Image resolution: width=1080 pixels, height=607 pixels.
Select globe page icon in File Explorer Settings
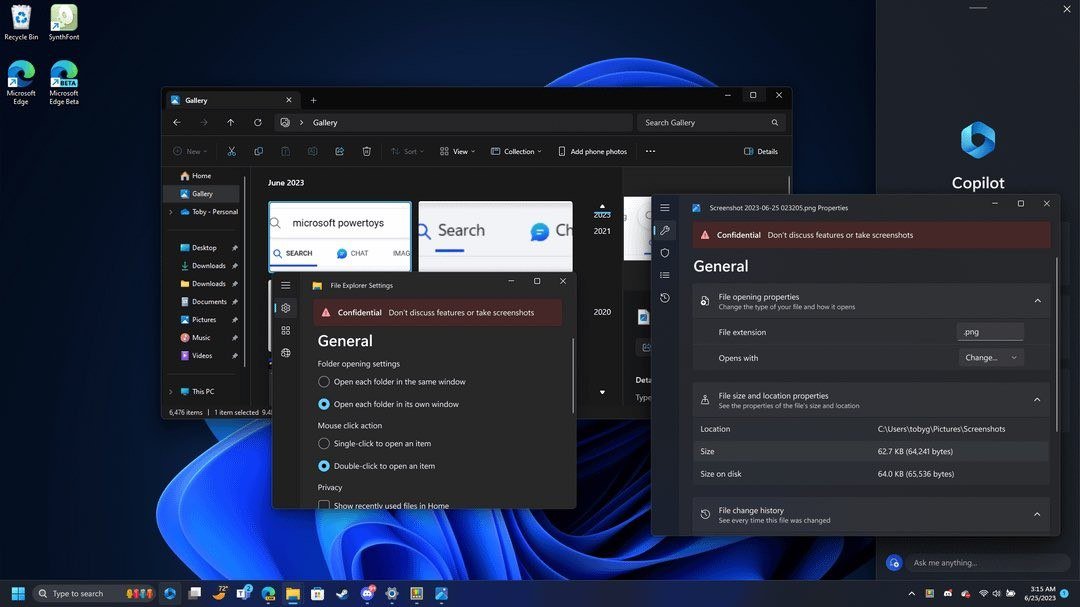click(x=285, y=353)
